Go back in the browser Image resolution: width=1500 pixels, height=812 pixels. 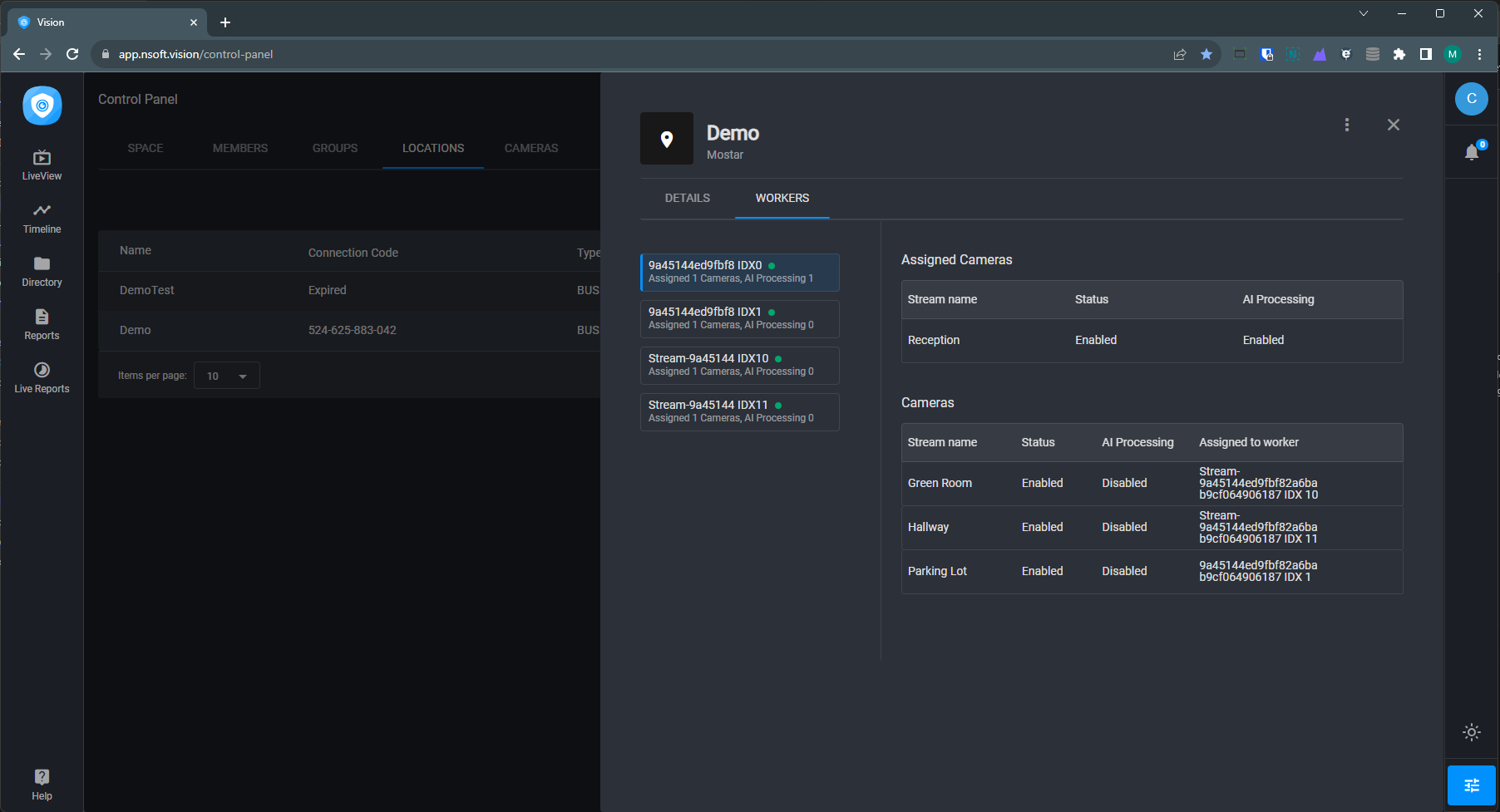point(19,54)
